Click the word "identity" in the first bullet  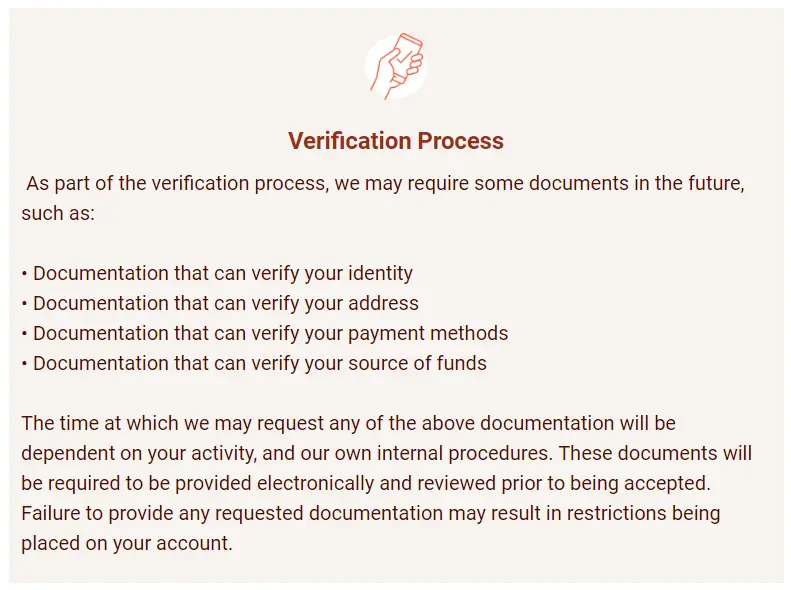click(380, 273)
